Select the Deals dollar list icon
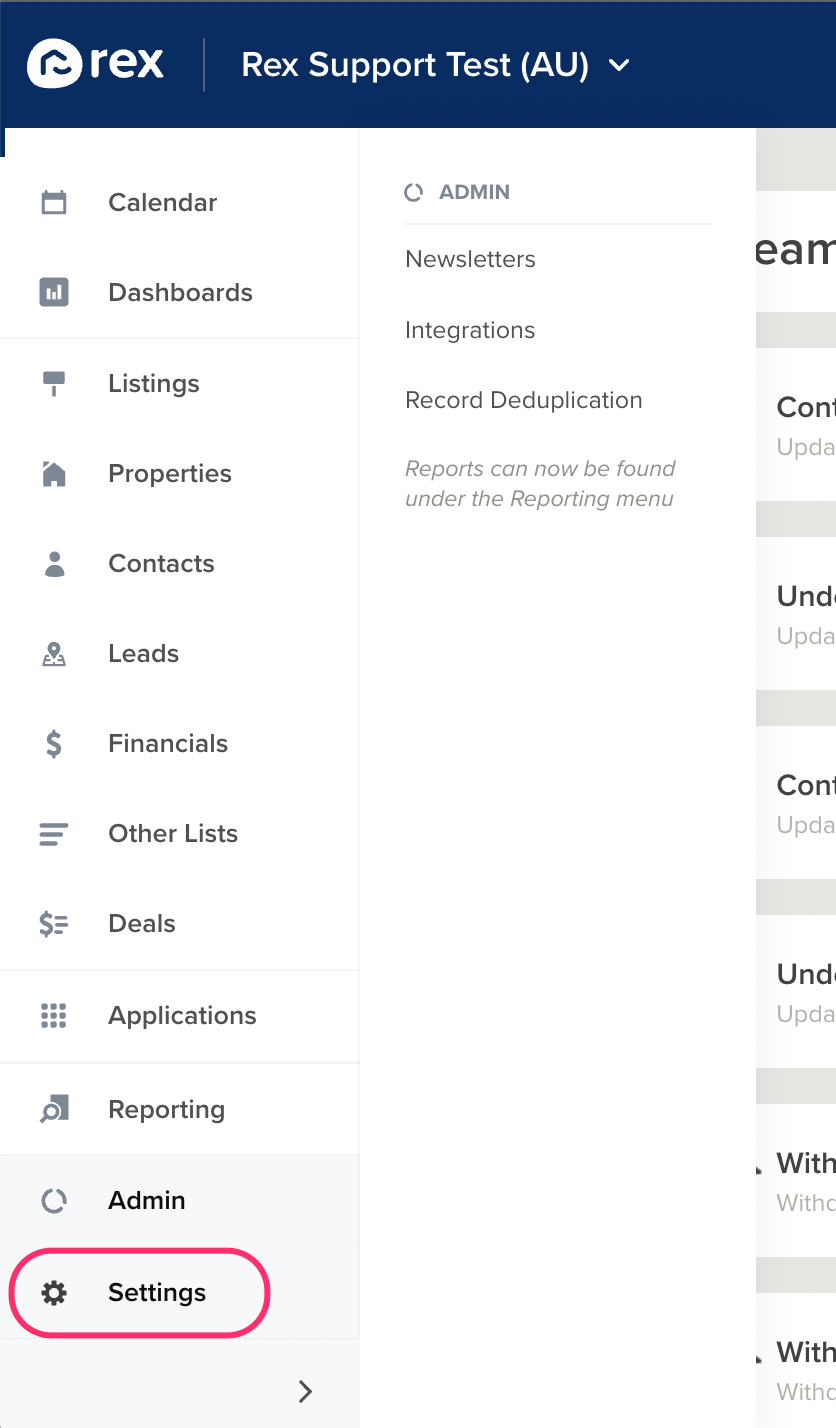This screenshot has width=836, height=1428. [54, 924]
